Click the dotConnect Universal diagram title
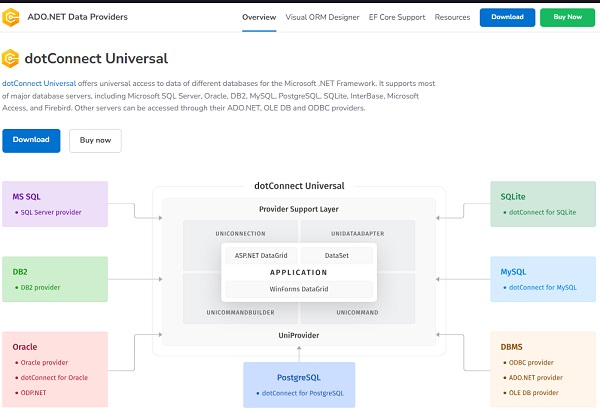Viewport: 600px width, 413px height. point(299,186)
